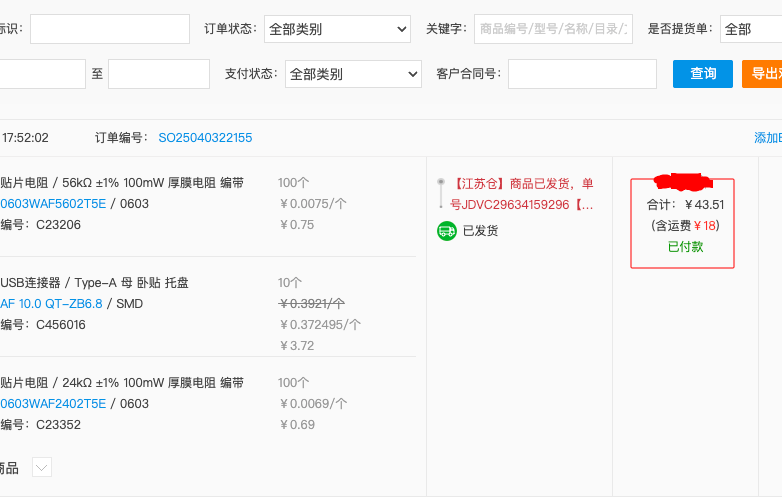Open the 是否提货单 dropdown

pyautogui.click(x=750, y=30)
